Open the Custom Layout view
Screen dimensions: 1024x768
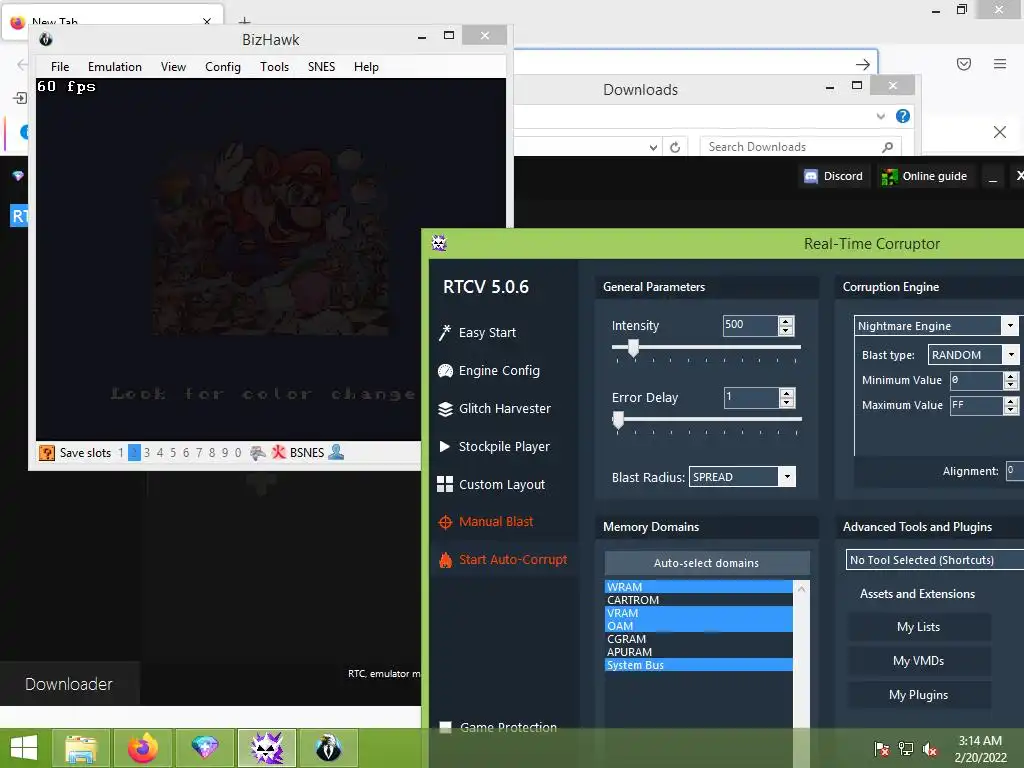491,485
